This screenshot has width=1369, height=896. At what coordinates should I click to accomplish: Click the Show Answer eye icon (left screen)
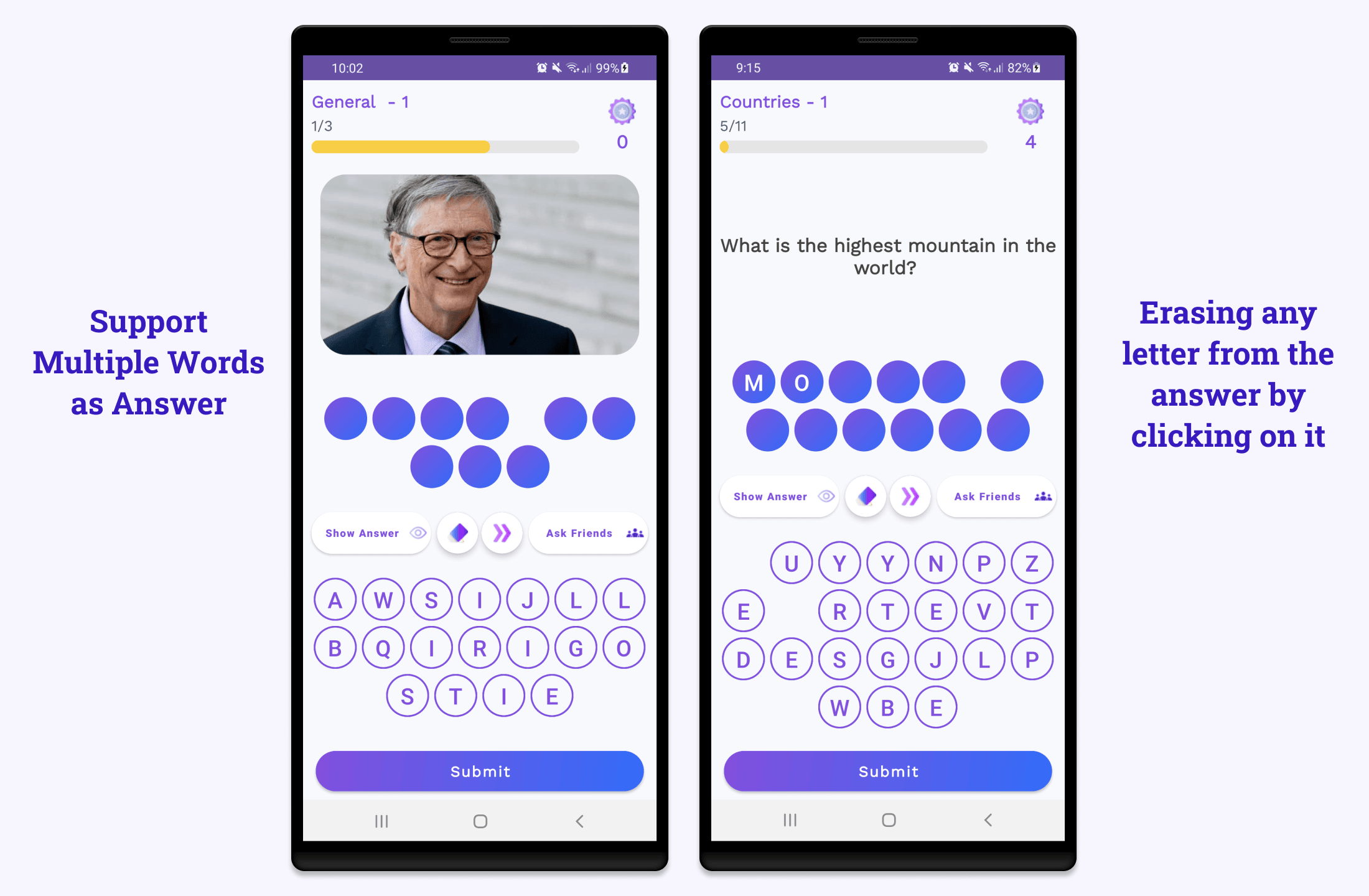pos(421,532)
